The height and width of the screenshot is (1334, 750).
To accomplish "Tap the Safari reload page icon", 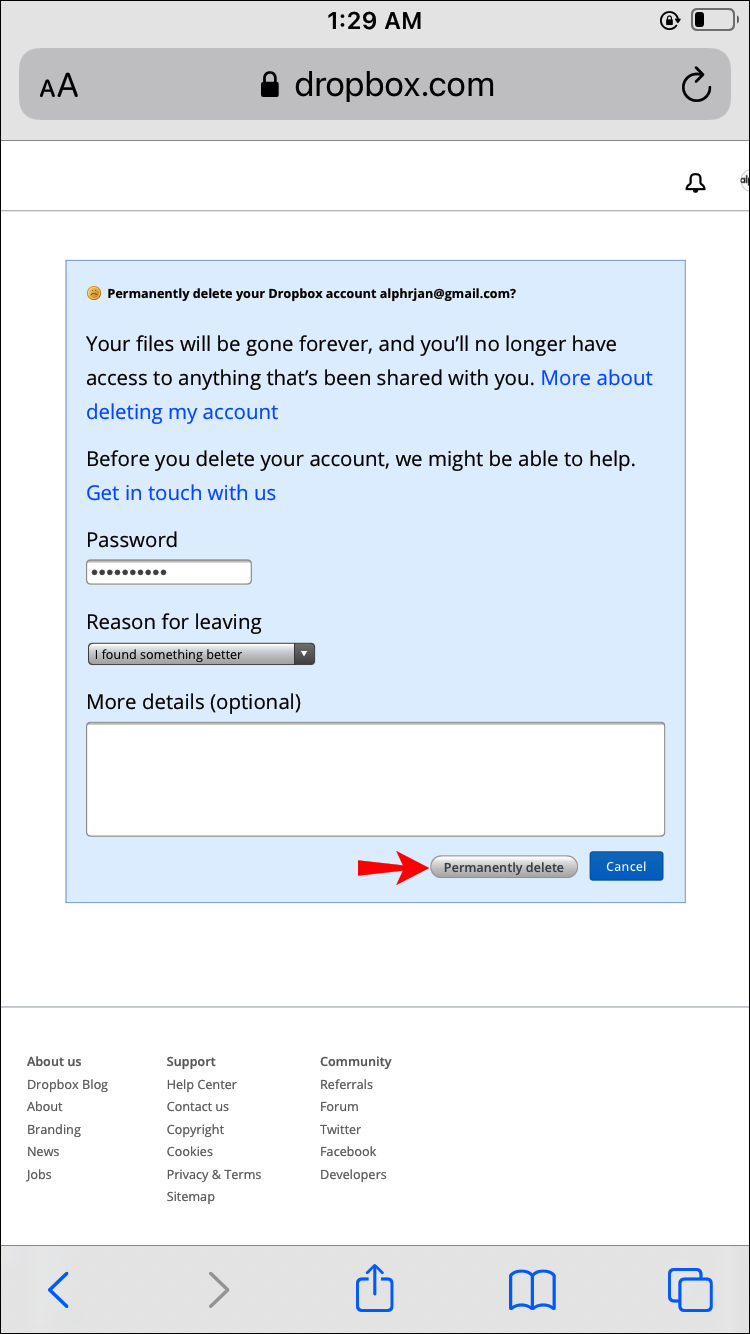I will click(695, 86).
